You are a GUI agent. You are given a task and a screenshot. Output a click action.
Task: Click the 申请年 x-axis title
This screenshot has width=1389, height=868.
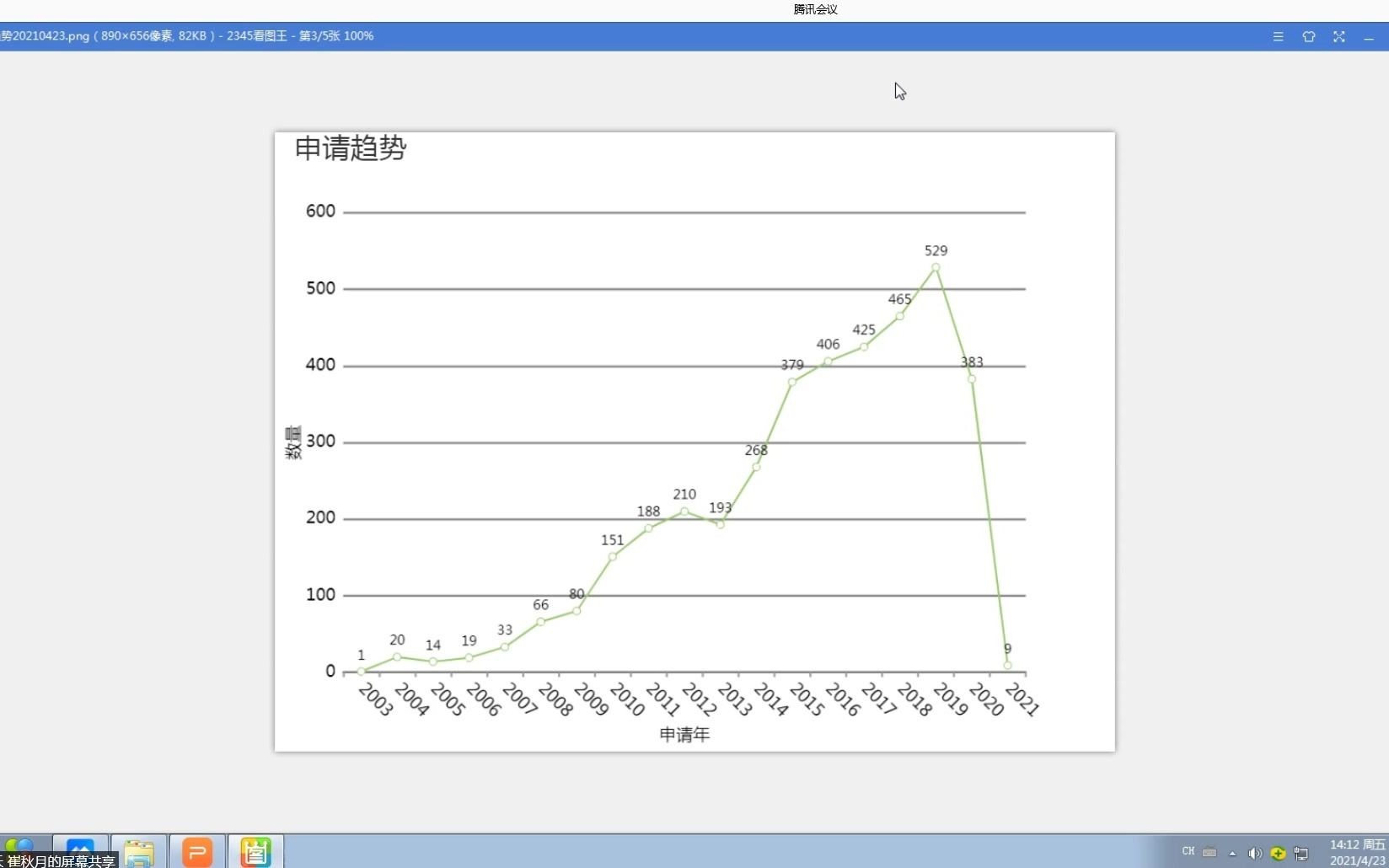[x=684, y=735]
